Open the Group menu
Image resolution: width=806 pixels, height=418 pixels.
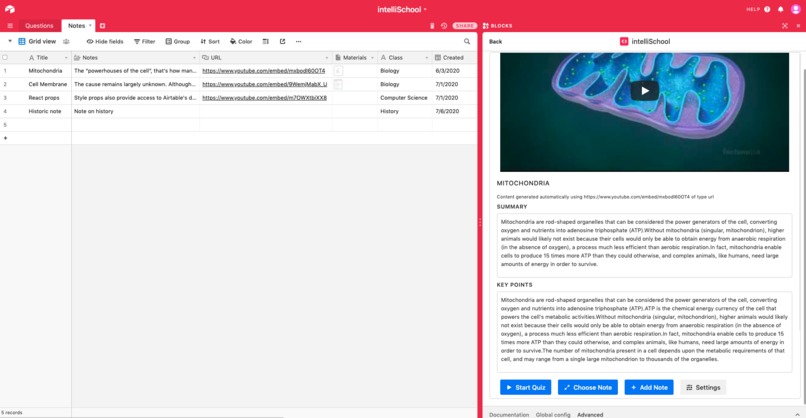click(x=177, y=42)
